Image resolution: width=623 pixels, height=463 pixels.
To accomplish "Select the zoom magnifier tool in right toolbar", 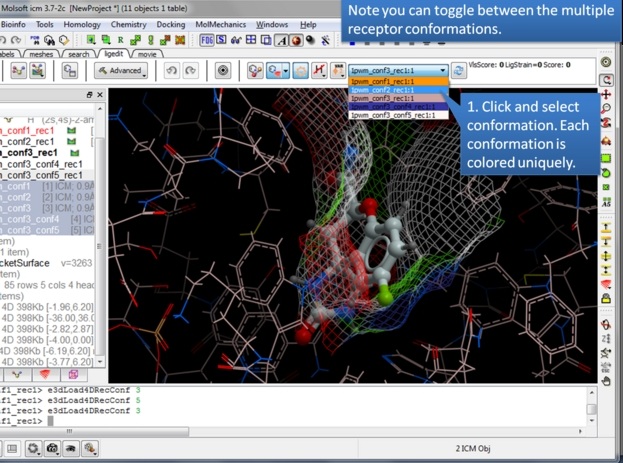I will (x=606, y=108).
